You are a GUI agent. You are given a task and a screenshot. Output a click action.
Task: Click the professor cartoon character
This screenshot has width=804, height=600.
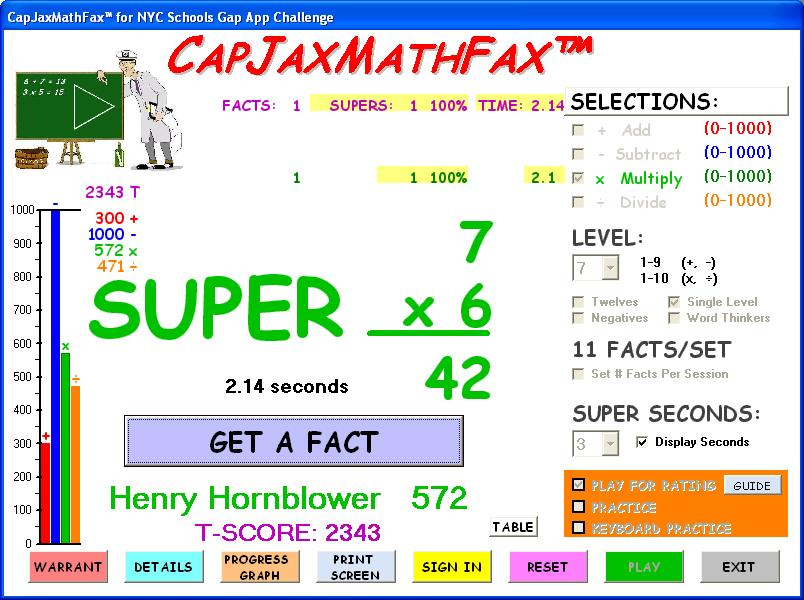149,109
